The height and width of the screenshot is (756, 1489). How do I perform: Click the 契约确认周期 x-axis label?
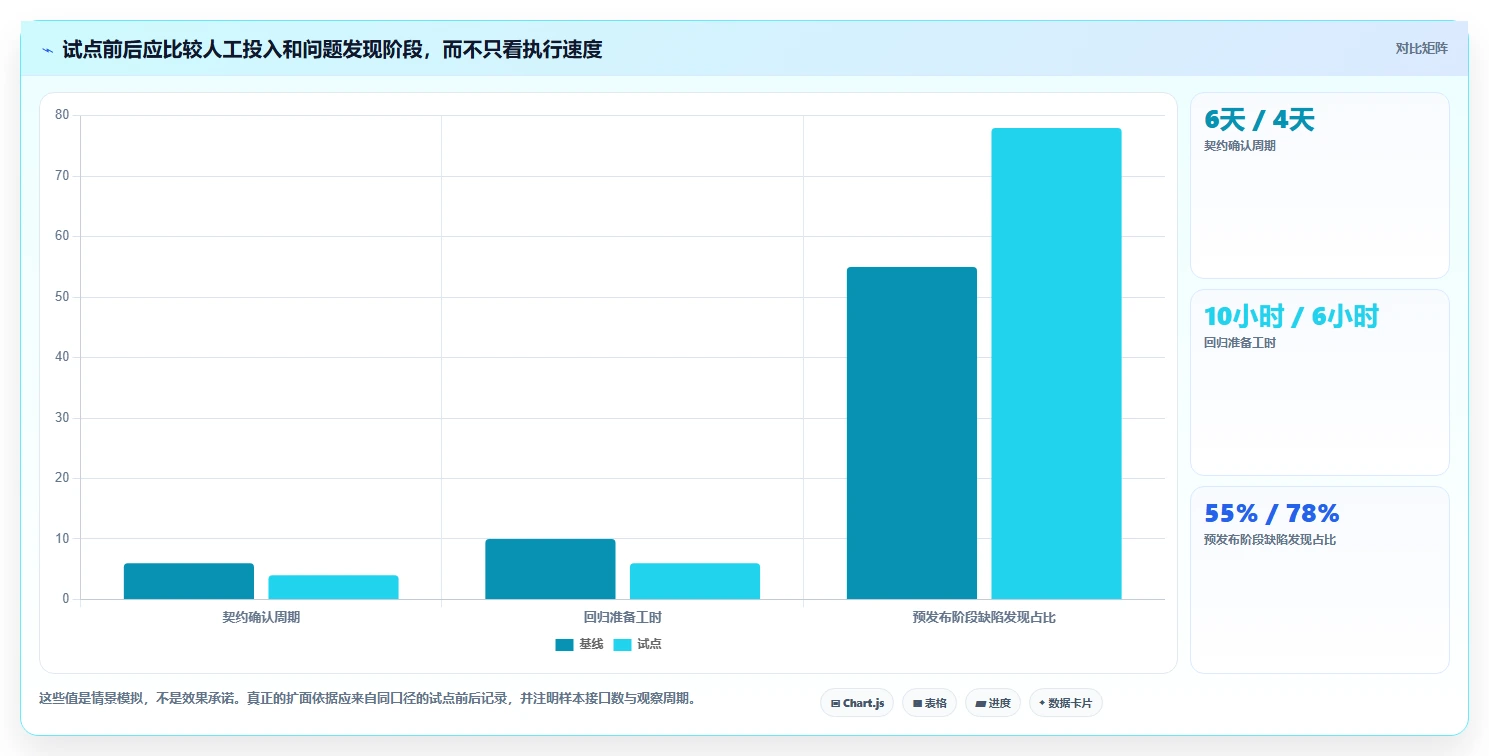[x=261, y=617]
